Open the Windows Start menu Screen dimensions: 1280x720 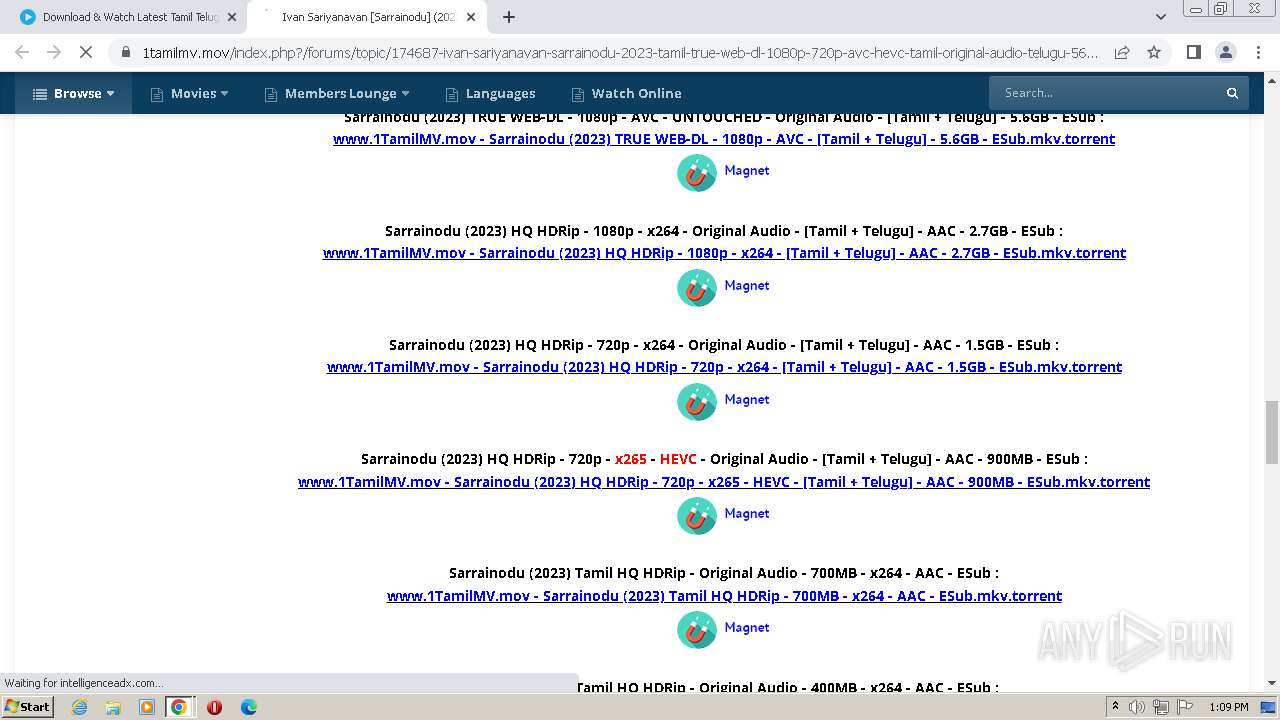[28, 707]
